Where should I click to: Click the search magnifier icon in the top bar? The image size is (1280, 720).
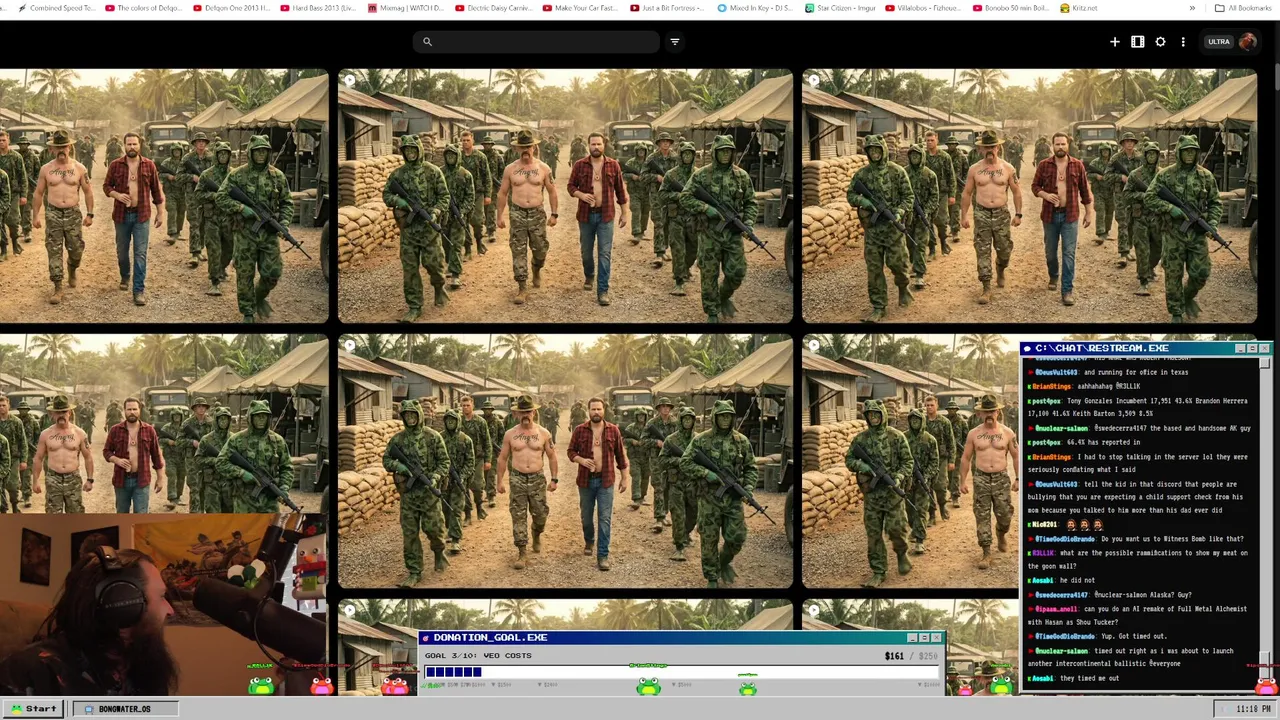click(427, 42)
